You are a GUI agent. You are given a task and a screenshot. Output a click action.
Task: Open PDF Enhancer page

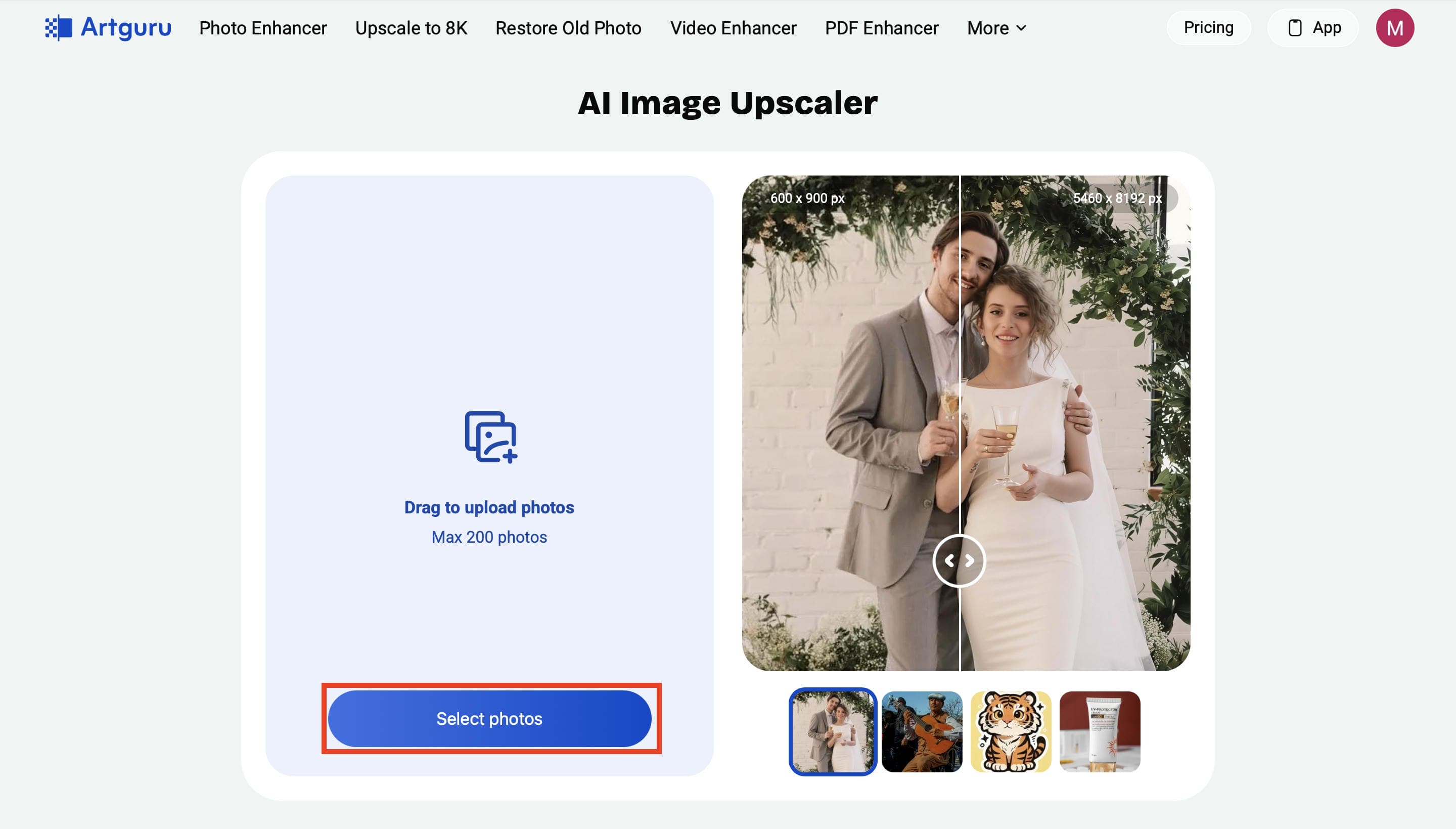tap(881, 28)
